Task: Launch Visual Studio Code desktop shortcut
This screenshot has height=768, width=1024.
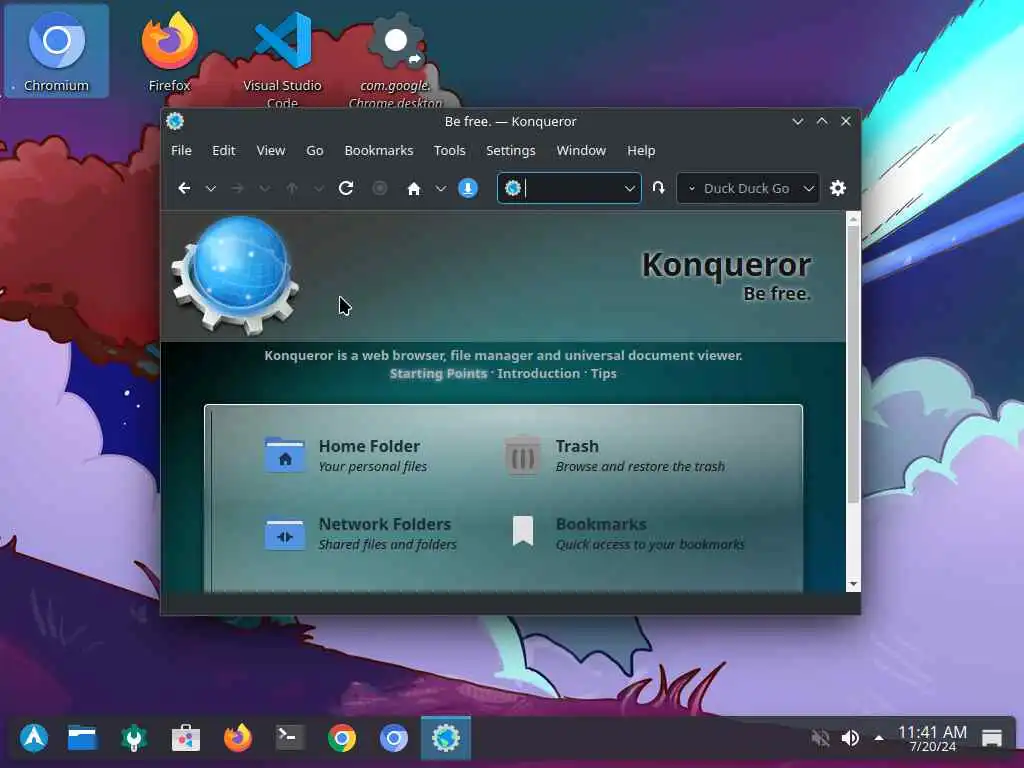Action: pyautogui.click(x=282, y=57)
